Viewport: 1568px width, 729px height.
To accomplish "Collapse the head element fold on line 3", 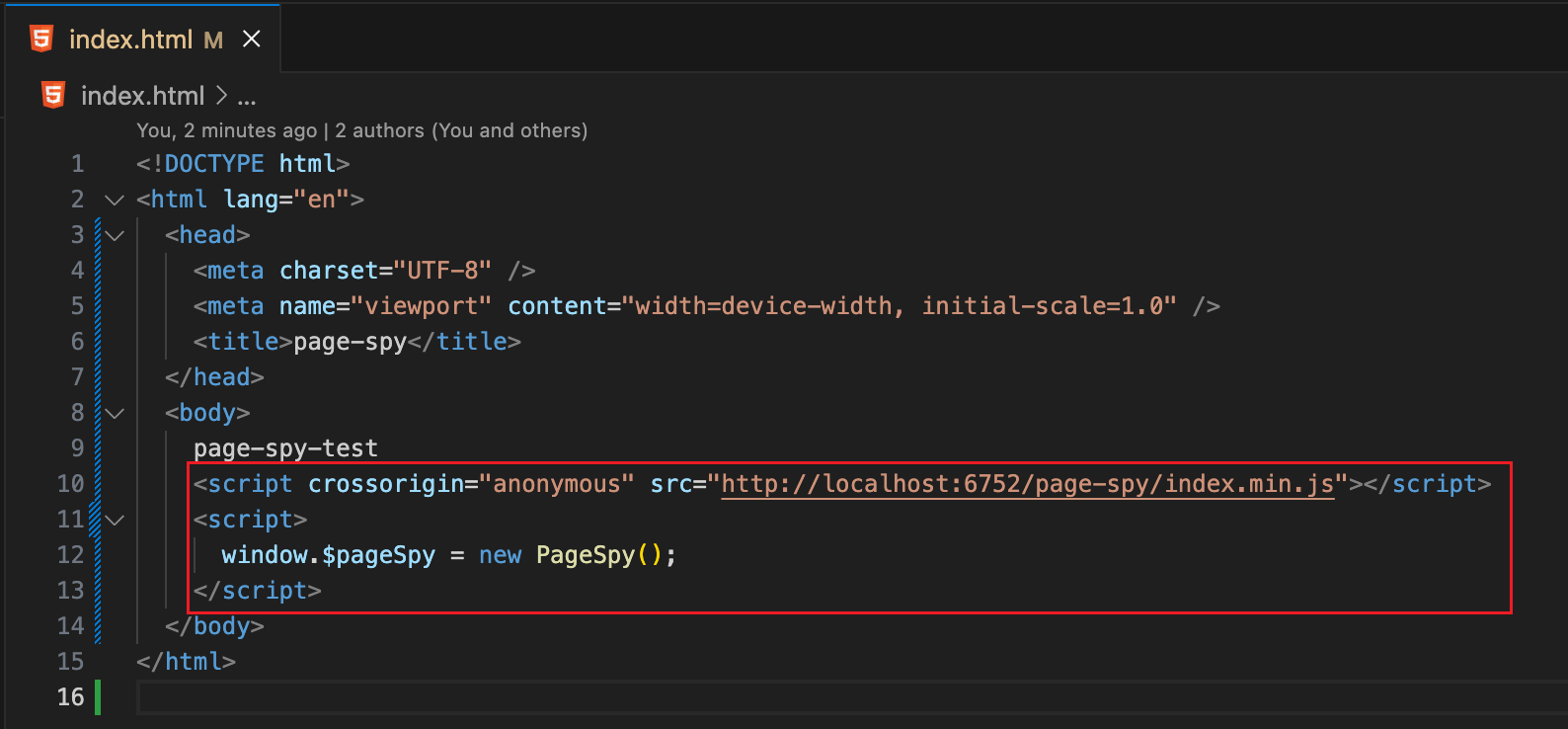I will [115, 235].
